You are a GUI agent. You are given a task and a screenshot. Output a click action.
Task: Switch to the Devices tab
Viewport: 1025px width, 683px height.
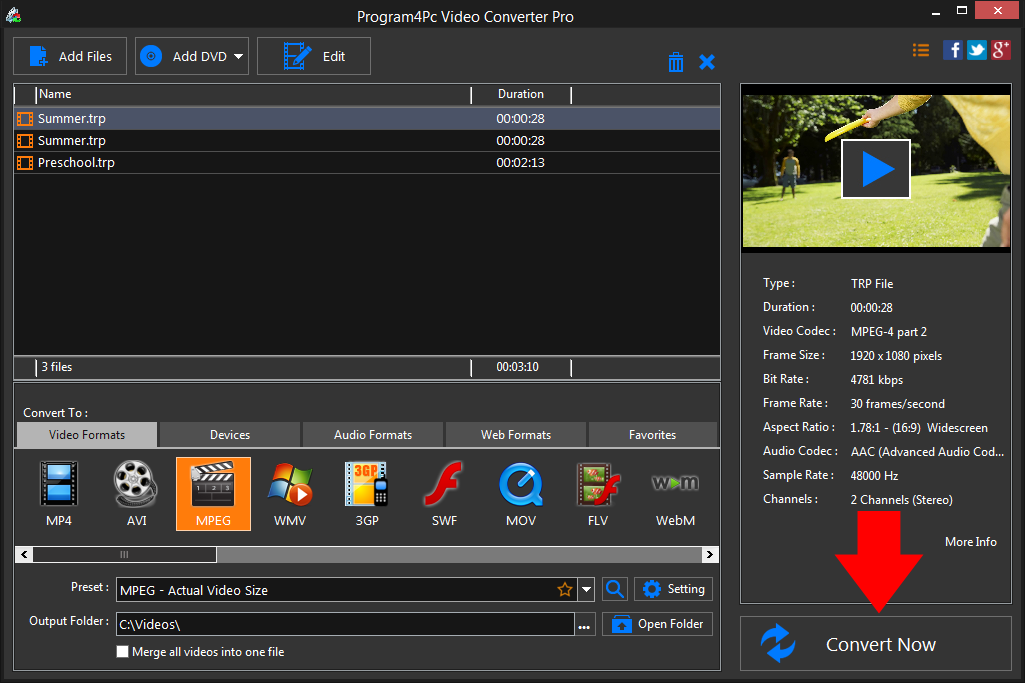(x=228, y=434)
